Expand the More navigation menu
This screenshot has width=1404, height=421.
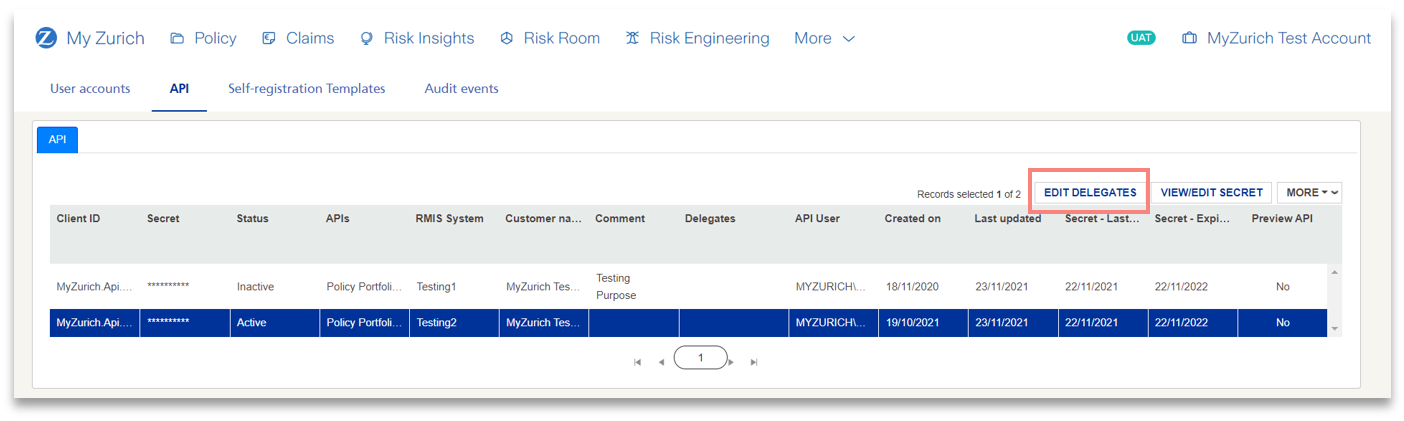pyautogui.click(x=824, y=39)
